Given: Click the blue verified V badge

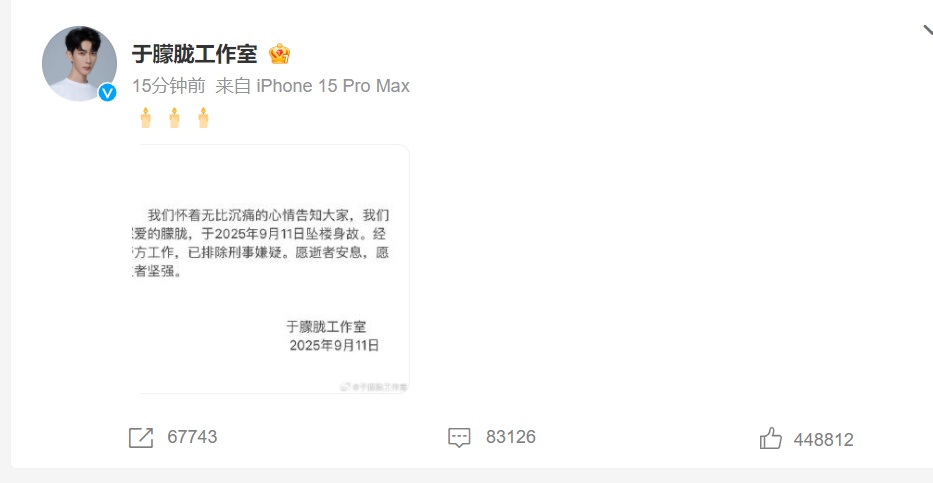Looking at the screenshot, I should [x=107, y=92].
